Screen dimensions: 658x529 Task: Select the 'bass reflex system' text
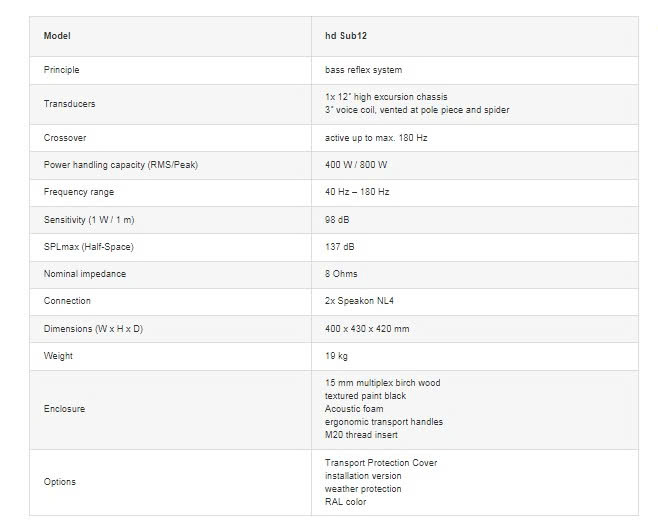(x=363, y=70)
